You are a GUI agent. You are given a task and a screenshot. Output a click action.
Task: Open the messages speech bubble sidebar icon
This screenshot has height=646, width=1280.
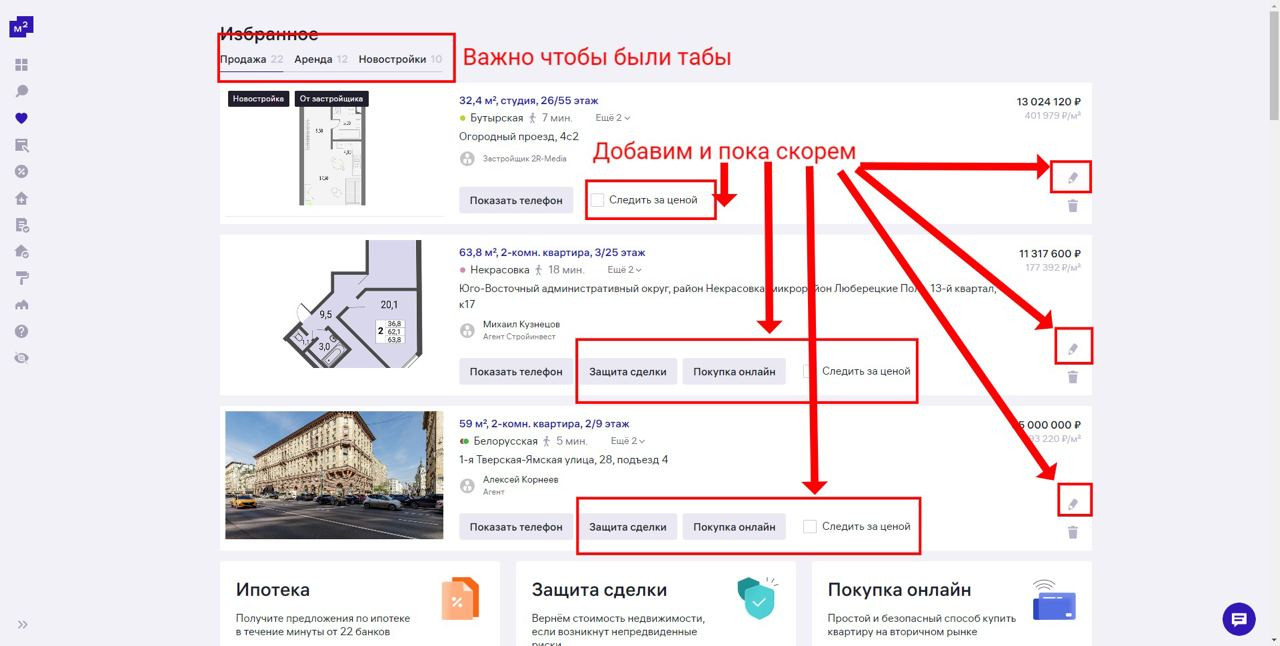[x=22, y=91]
